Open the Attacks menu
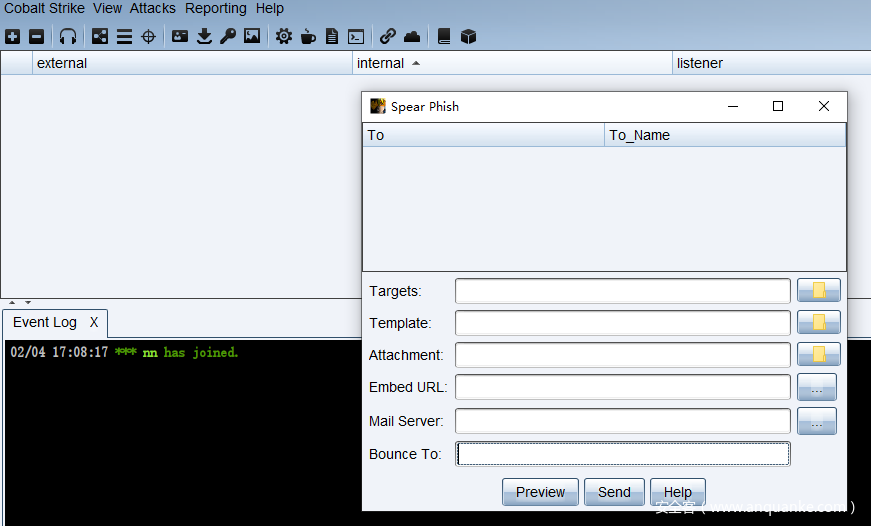Screen dimensions: 871x526 (152, 8)
